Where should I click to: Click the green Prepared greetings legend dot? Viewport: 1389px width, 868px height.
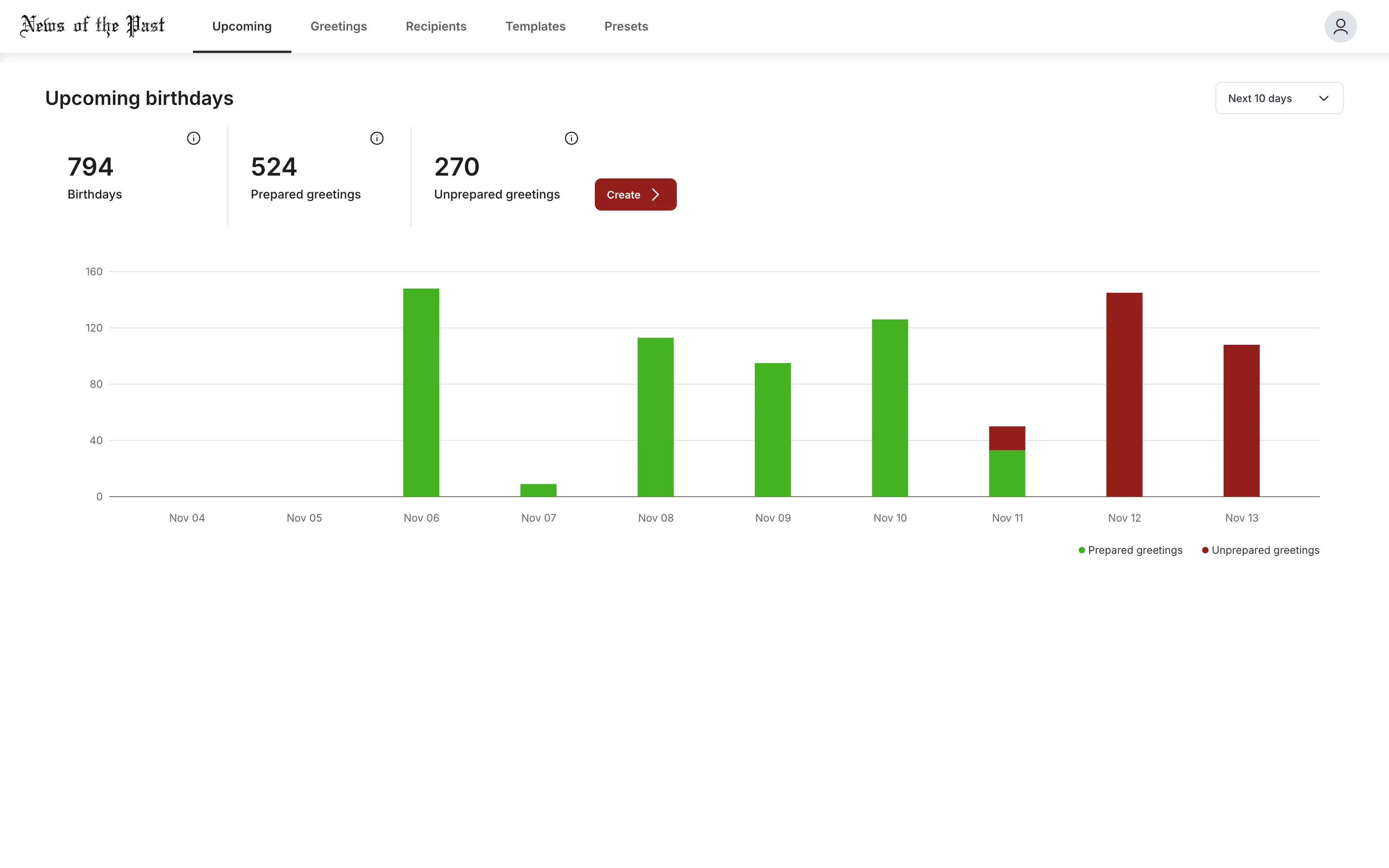1082,549
